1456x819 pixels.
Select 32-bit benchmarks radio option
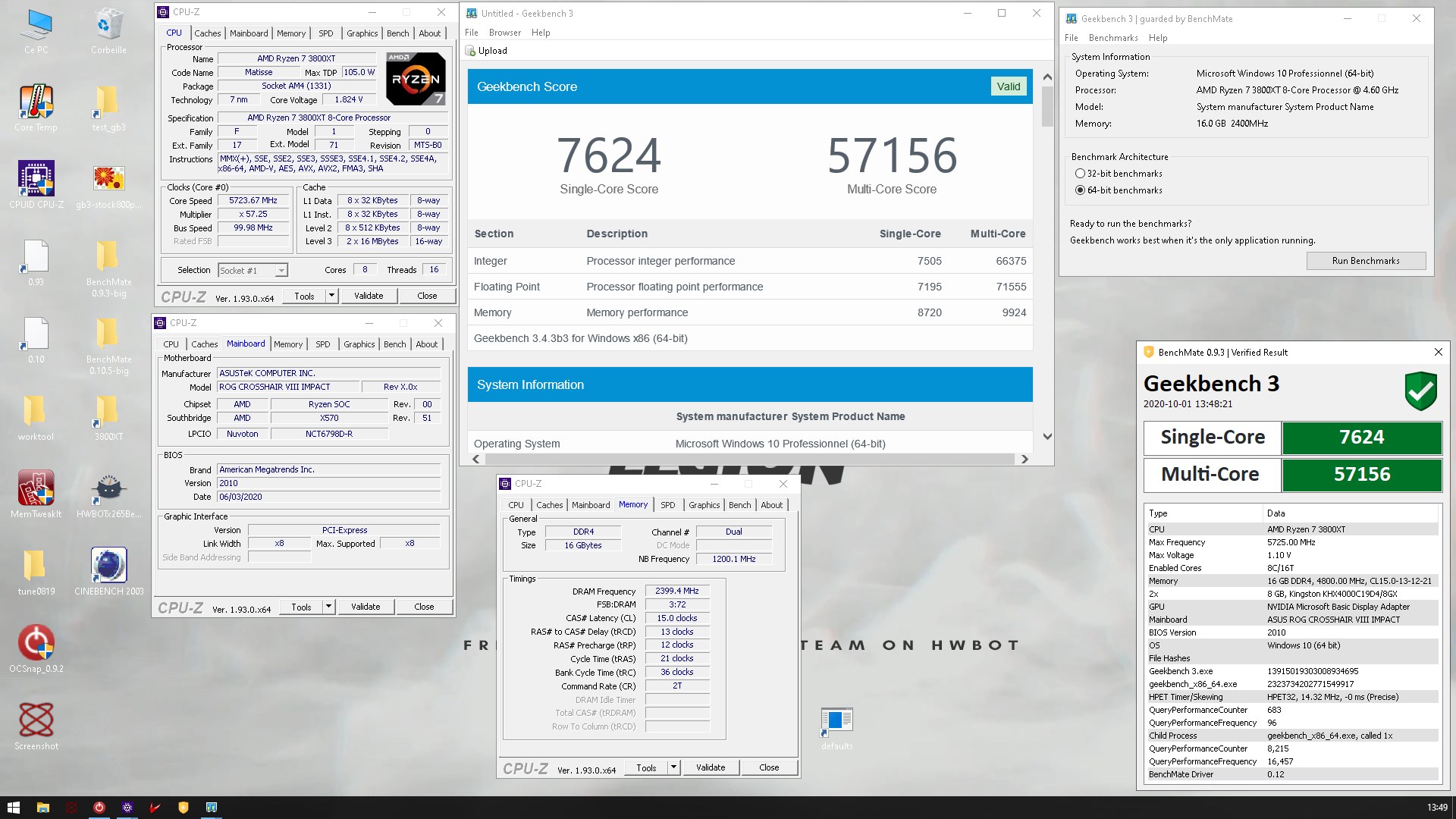[1080, 174]
